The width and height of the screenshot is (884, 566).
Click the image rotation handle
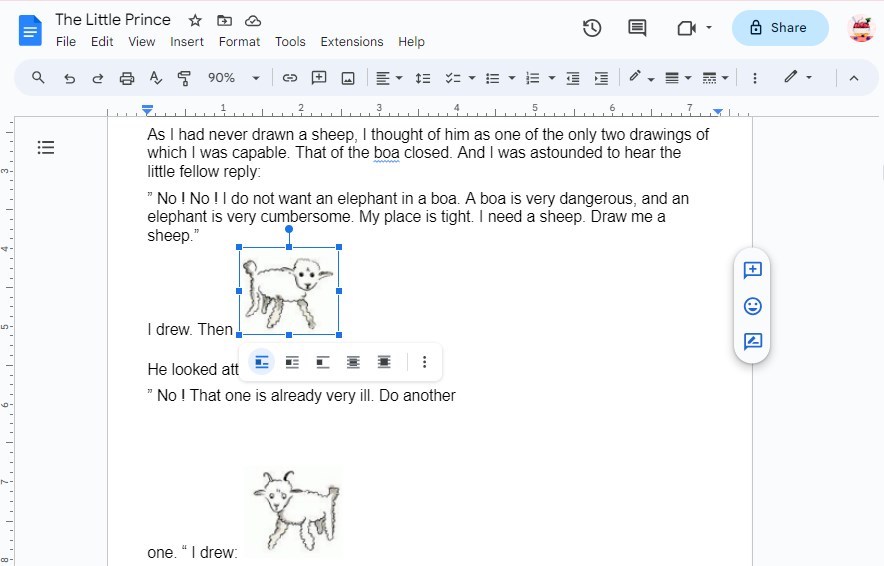click(289, 229)
